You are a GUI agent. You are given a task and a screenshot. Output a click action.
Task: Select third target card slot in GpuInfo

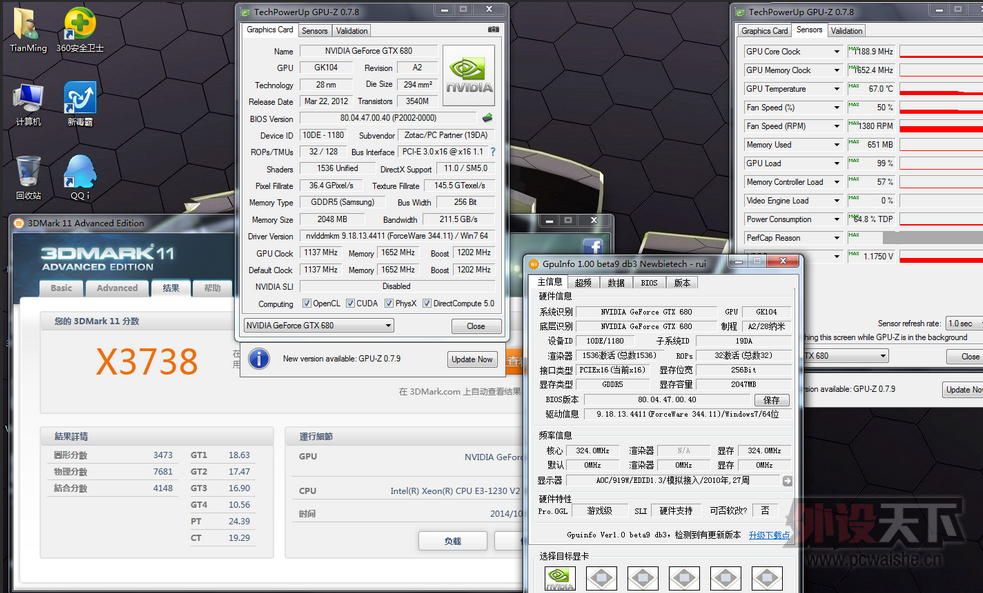click(x=643, y=578)
